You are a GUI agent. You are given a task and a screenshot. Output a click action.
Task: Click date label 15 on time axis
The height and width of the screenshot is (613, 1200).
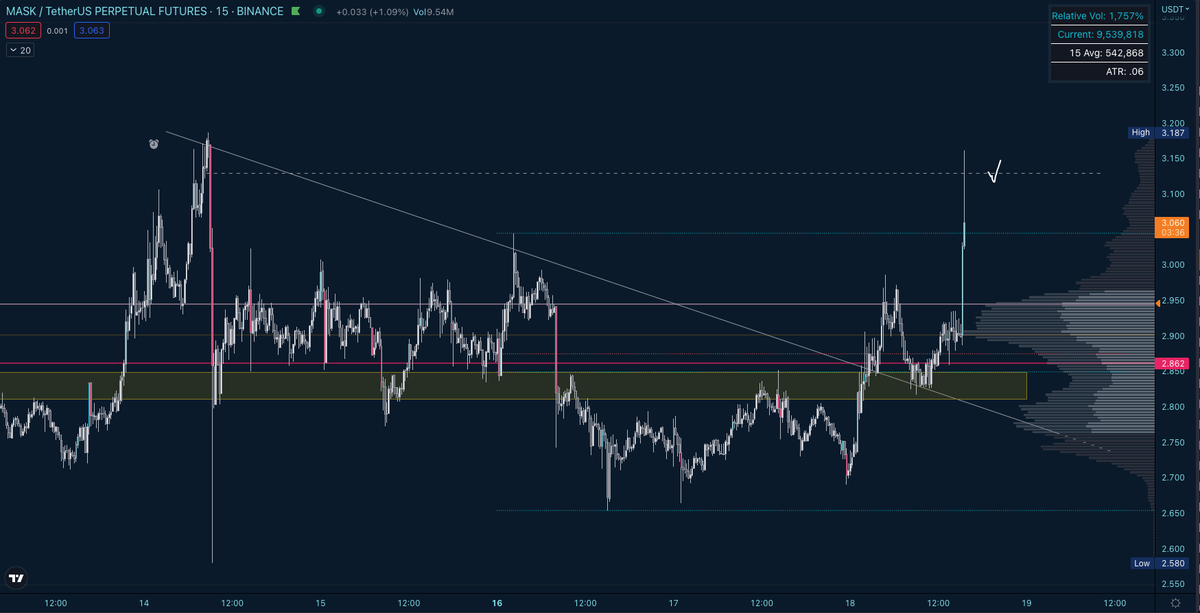(x=320, y=603)
